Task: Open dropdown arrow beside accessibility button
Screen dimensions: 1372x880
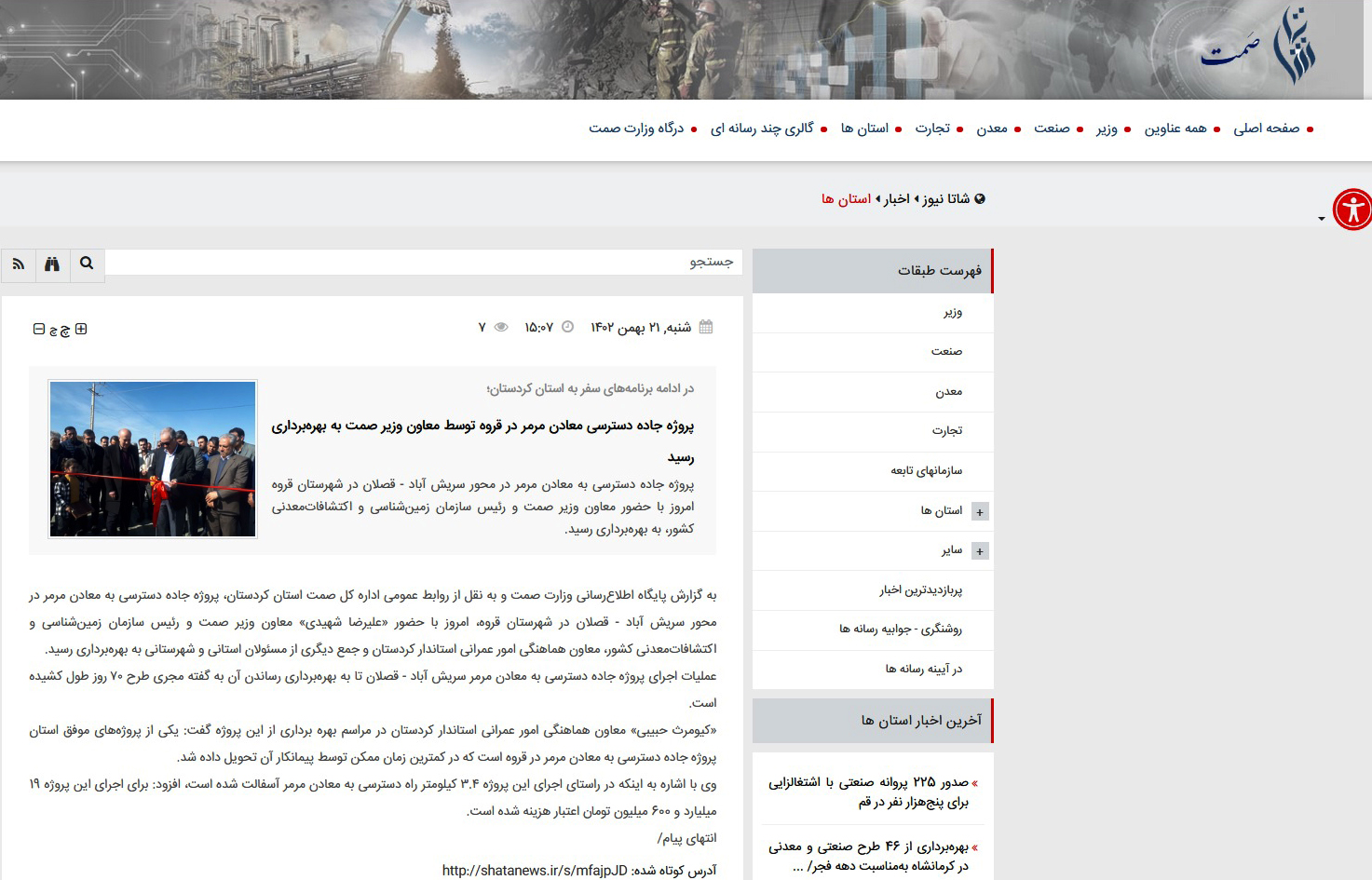Action: (x=1322, y=219)
